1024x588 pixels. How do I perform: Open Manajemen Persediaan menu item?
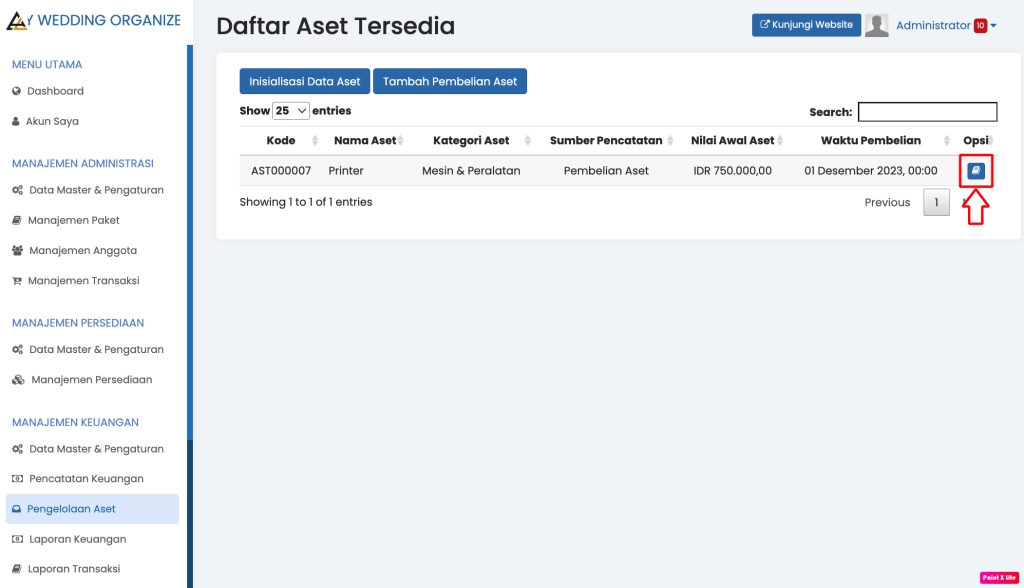91,380
